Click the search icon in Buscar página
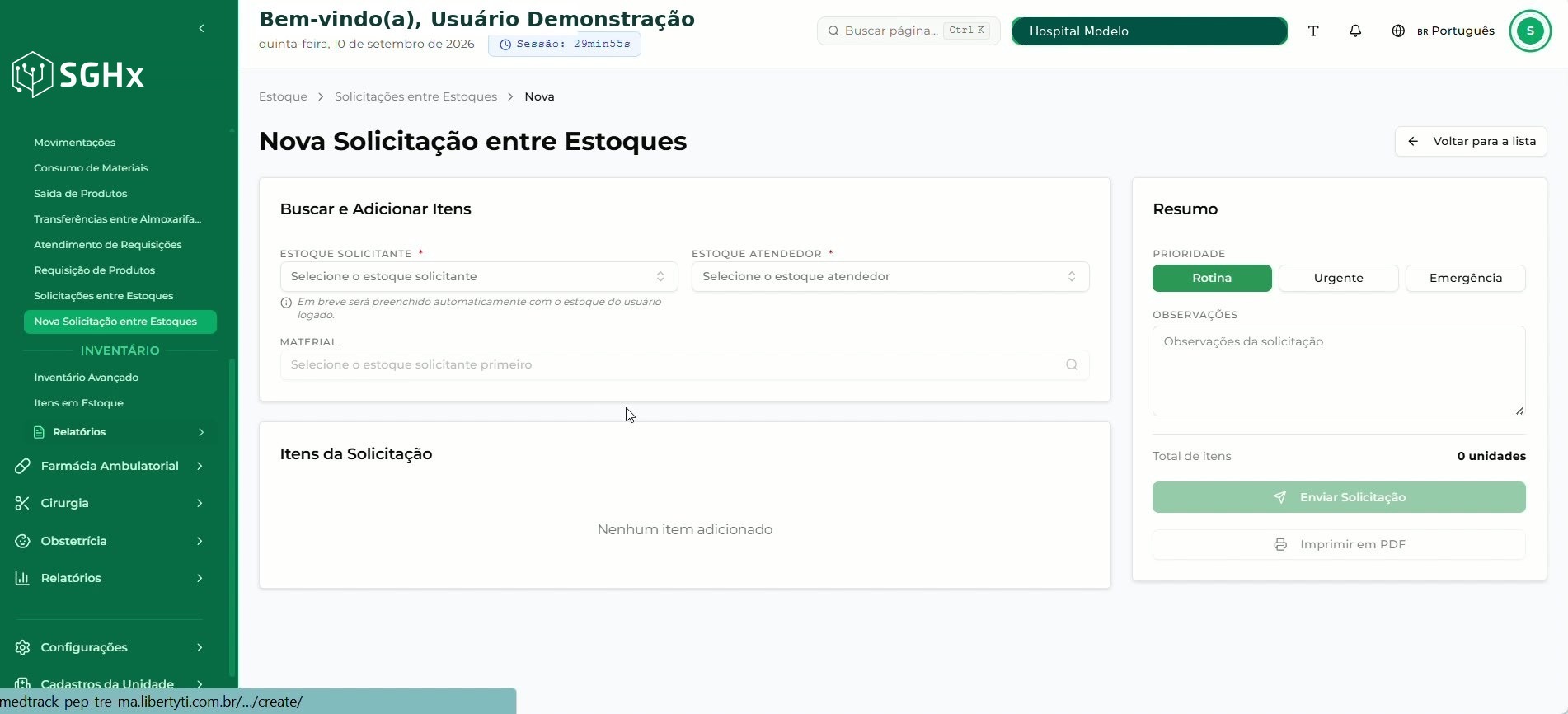 (833, 31)
